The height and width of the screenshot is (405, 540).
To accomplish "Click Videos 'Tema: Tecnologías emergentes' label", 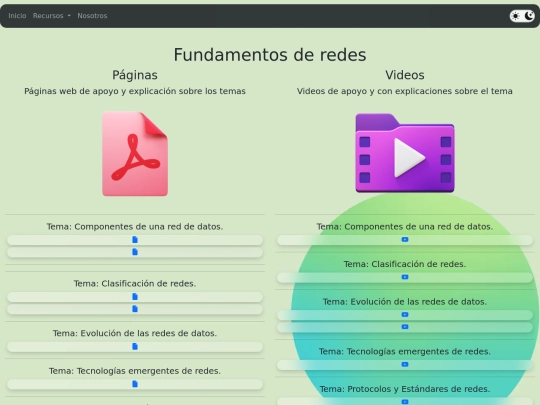I will coord(405,352).
